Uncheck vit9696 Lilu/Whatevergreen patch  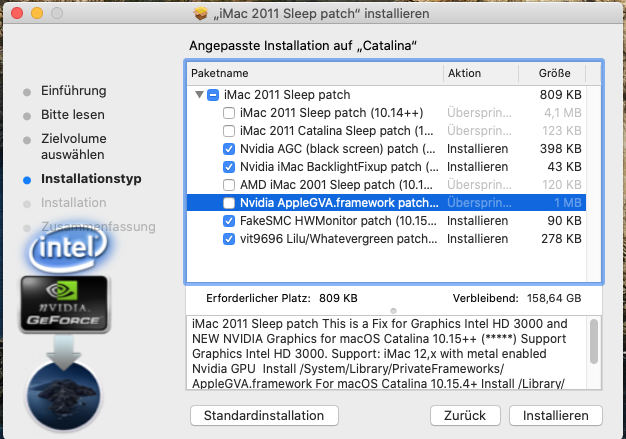pos(229,239)
